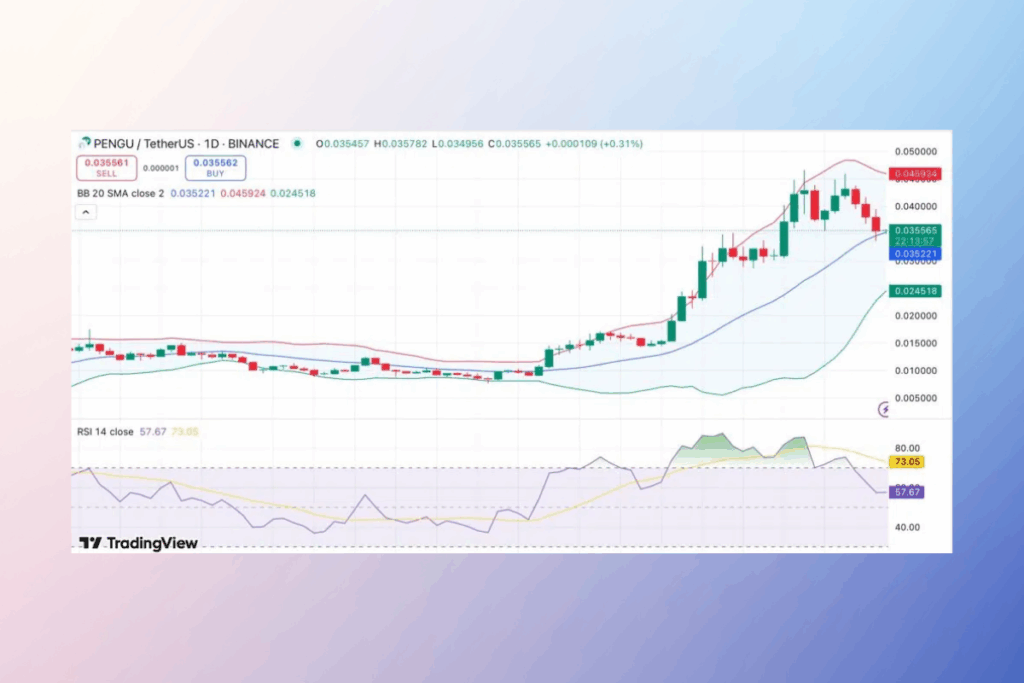The width and height of the screenshot is (1024, 683).
Task: Click the 80.00 level on RSI axis
Action: (x=908, y=448)
